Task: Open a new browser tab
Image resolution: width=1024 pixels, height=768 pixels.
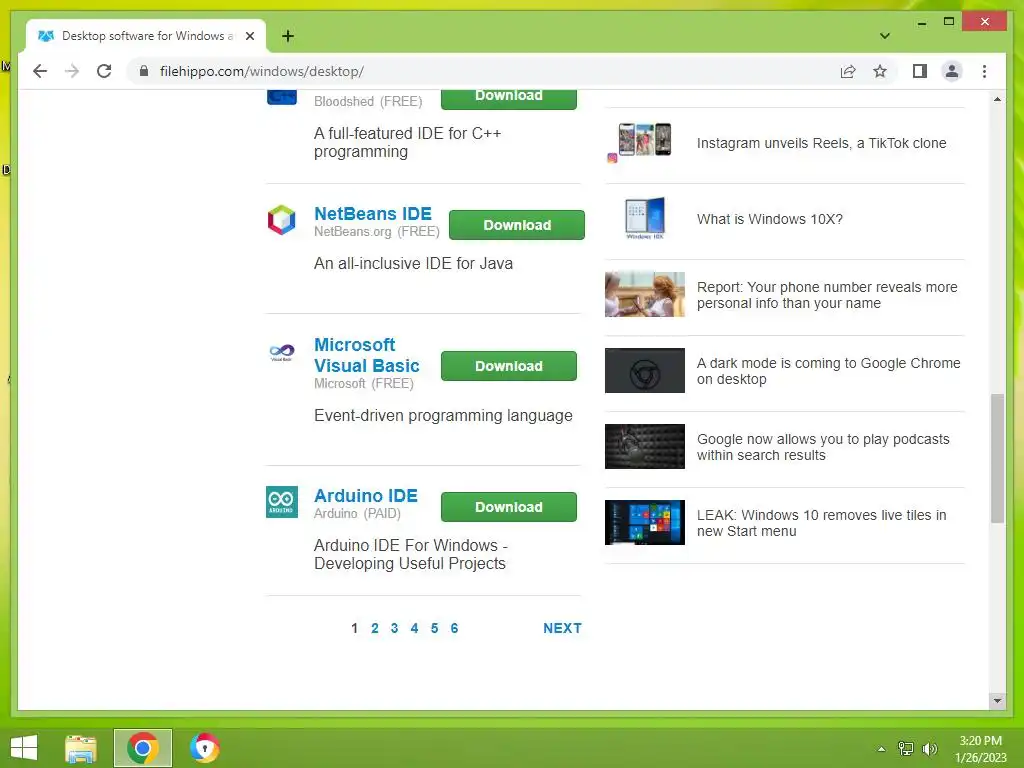Action: 288,36
